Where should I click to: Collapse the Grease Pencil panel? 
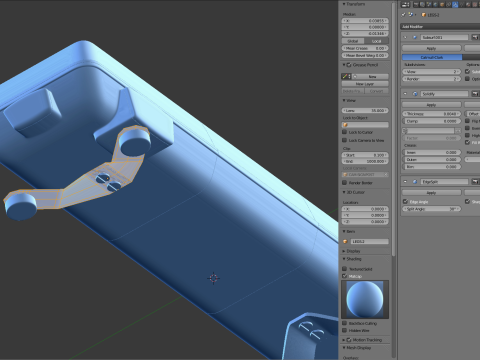[x=344, y=65]
